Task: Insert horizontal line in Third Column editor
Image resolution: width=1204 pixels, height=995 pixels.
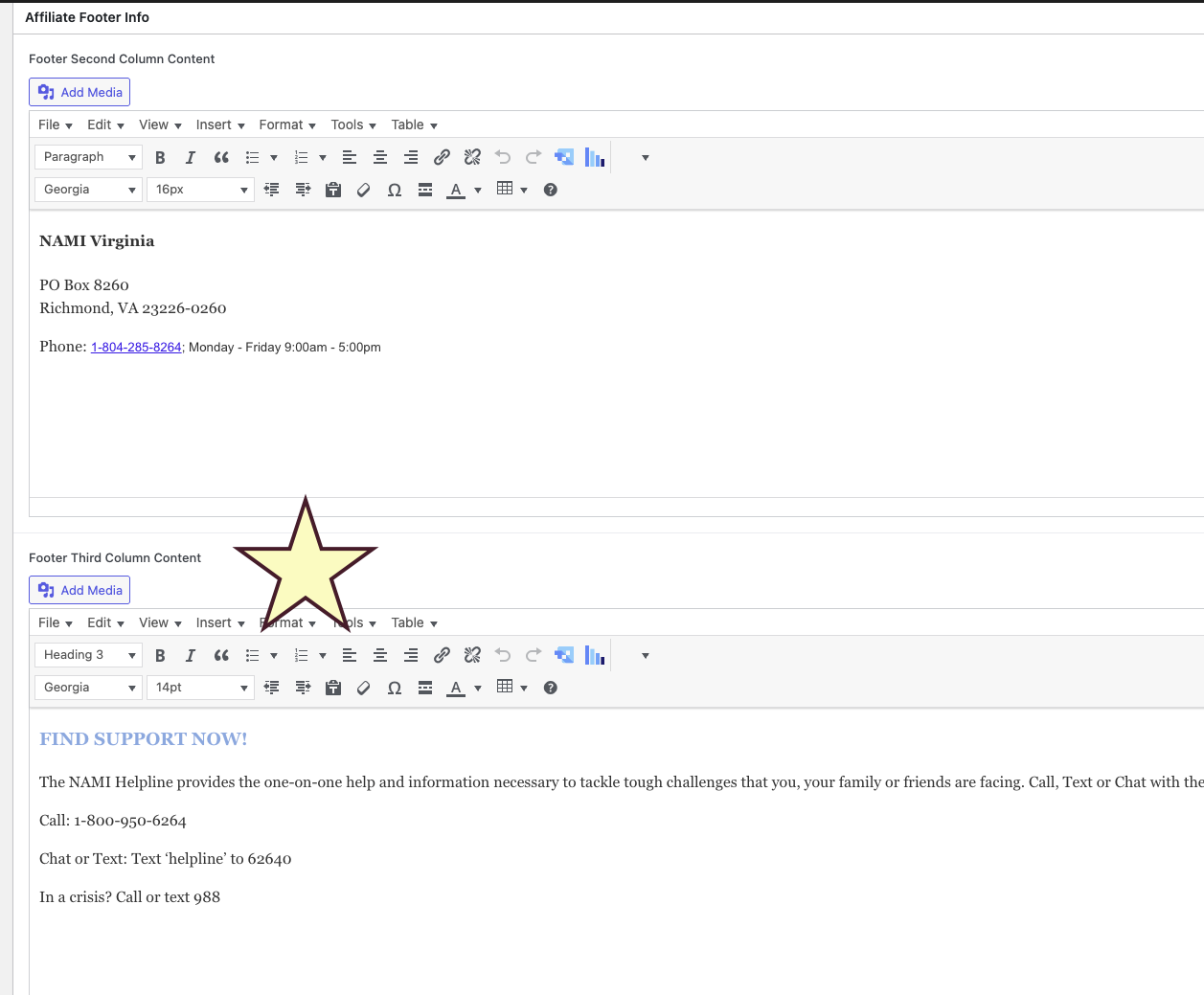Action: [x=425, y=688]
